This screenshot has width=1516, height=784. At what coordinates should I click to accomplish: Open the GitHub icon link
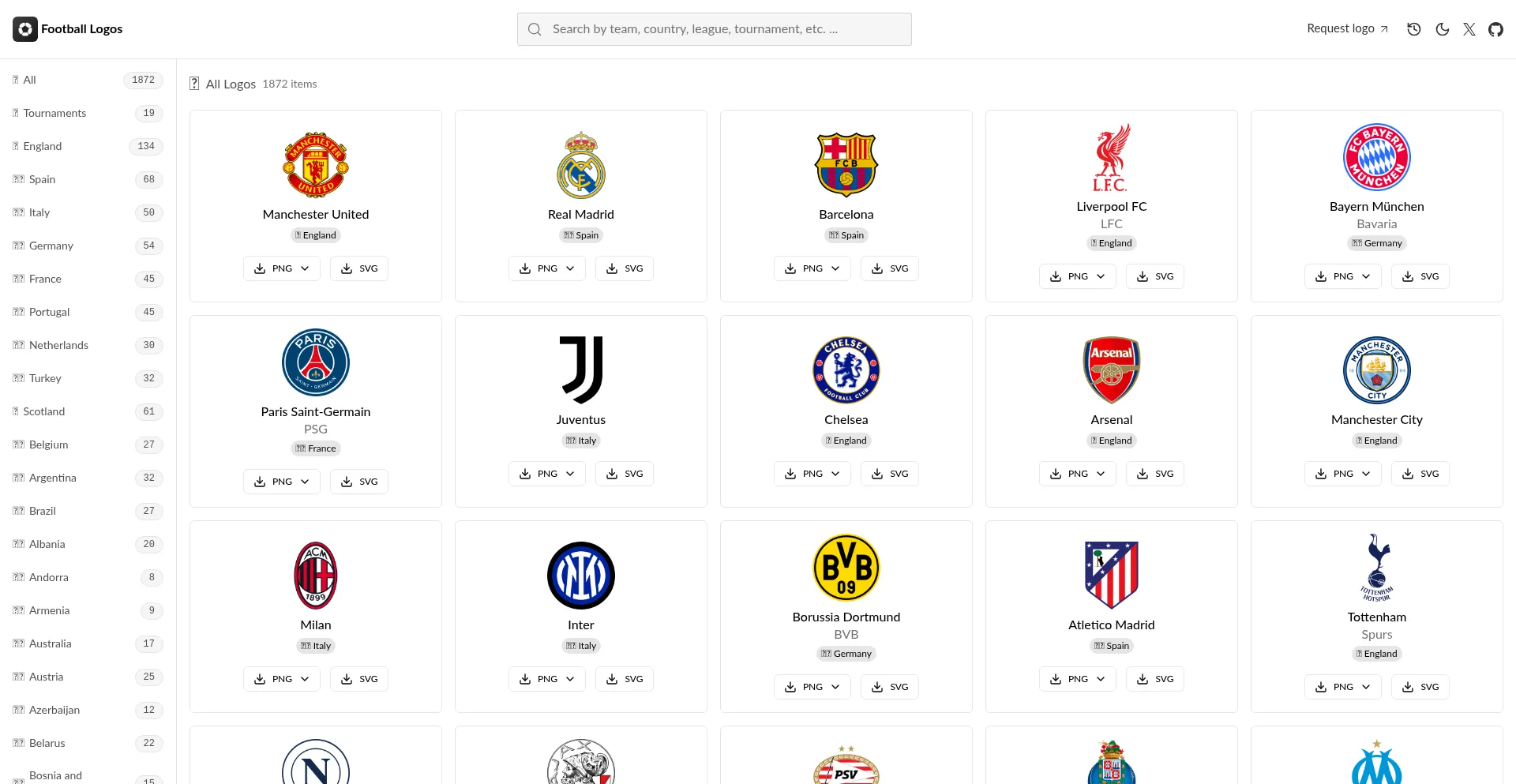click(x=1496, y=29)
